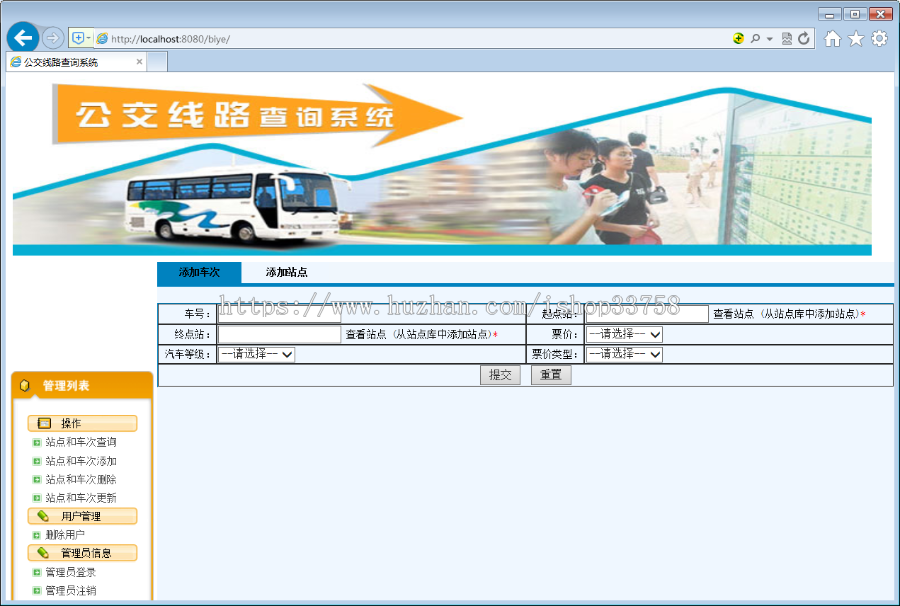Click the pencil icon on 用户管理 header

point(41,515)
